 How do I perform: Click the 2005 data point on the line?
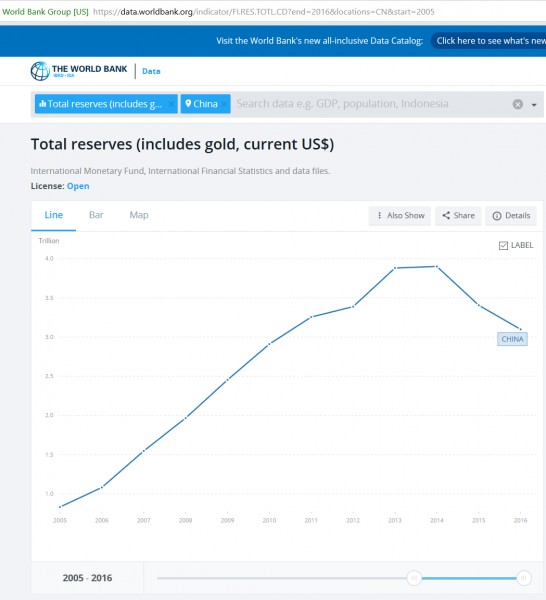pyautogui.click(x=60, y=507)
